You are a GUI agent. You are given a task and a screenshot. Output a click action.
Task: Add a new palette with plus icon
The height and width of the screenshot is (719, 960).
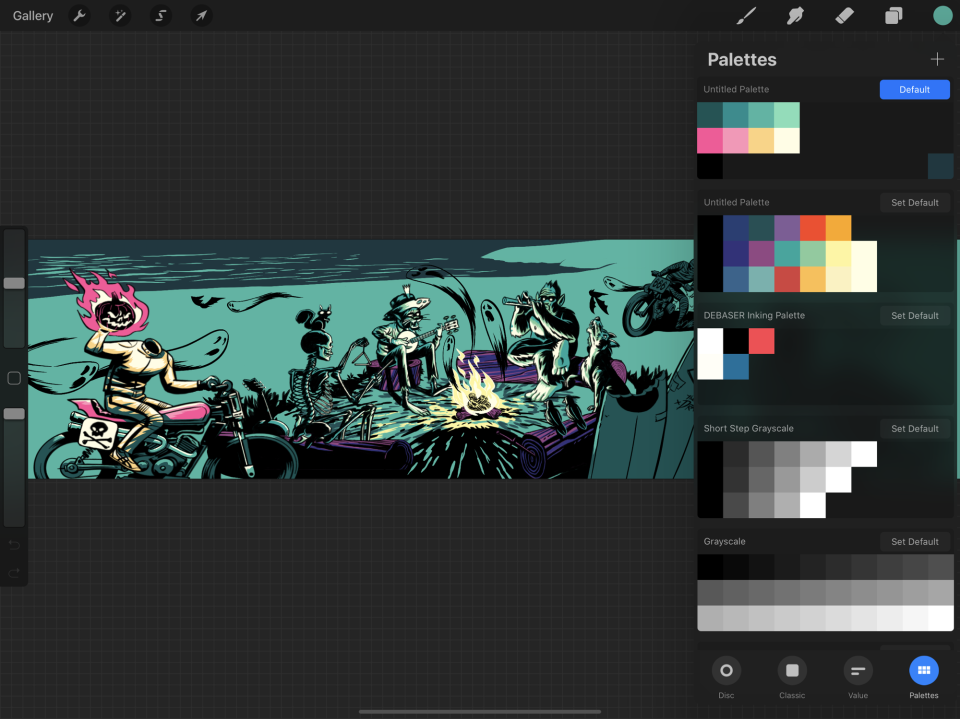(937, 59)
